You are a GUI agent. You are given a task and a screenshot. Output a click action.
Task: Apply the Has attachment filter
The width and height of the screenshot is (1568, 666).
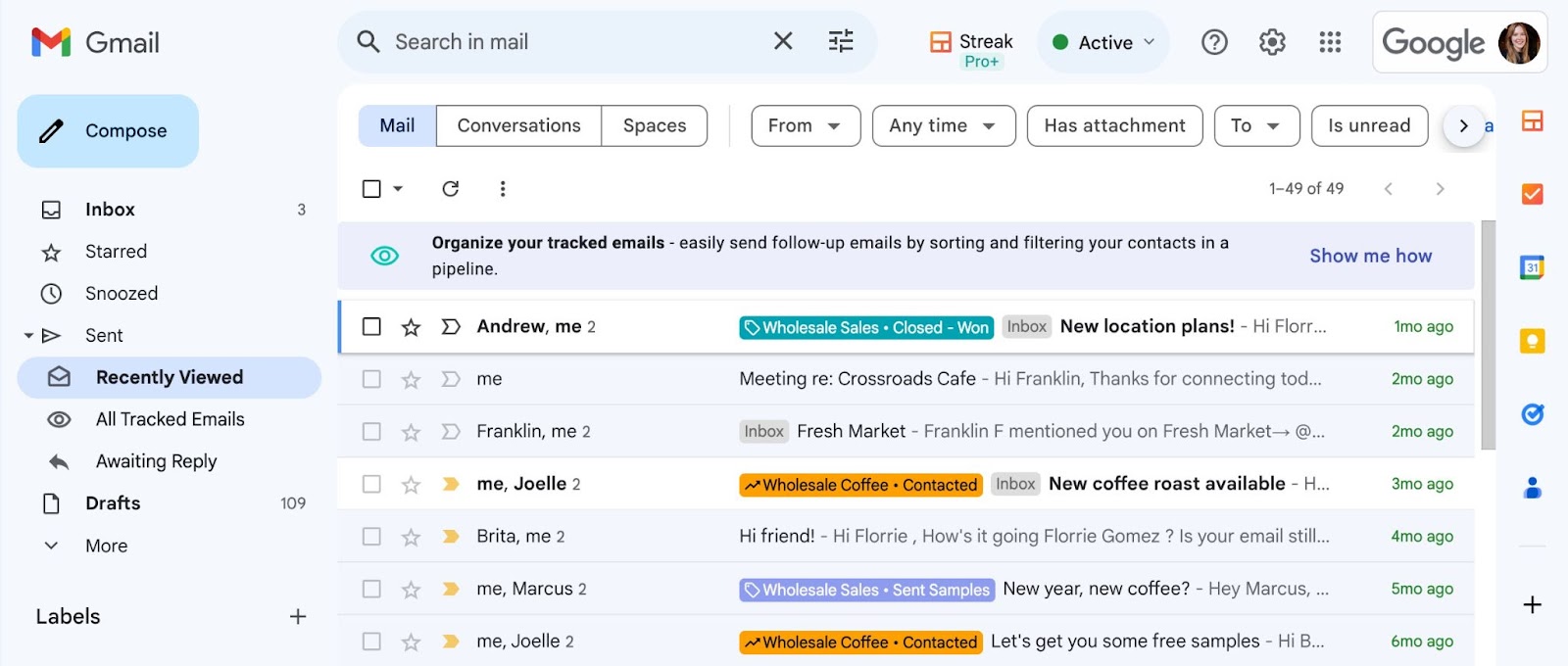click(1114, 125)
